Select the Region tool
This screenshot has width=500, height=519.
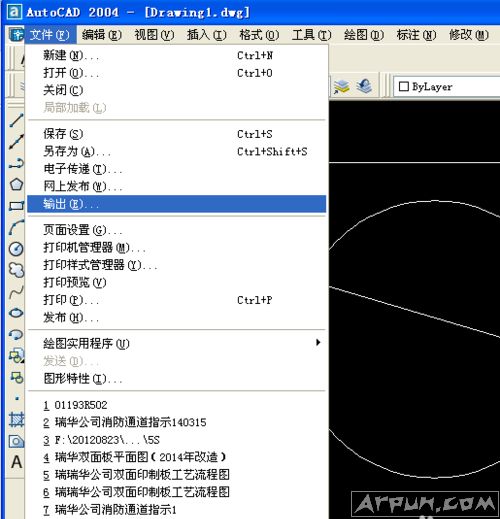pos(16,441)
